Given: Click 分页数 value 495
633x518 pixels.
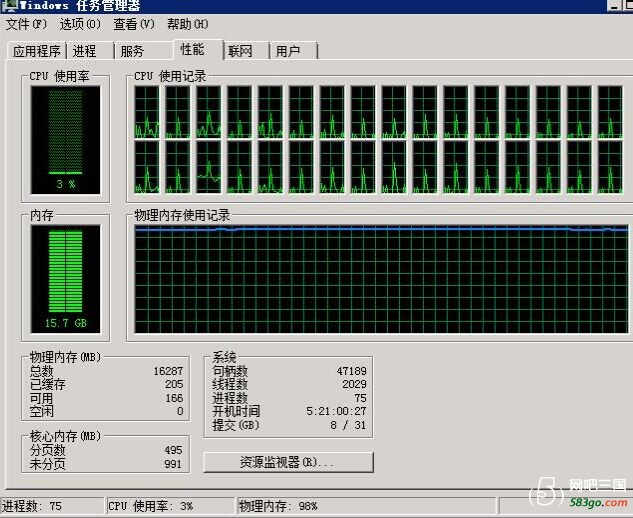Looking at the screenshot, I should (173, 450).
